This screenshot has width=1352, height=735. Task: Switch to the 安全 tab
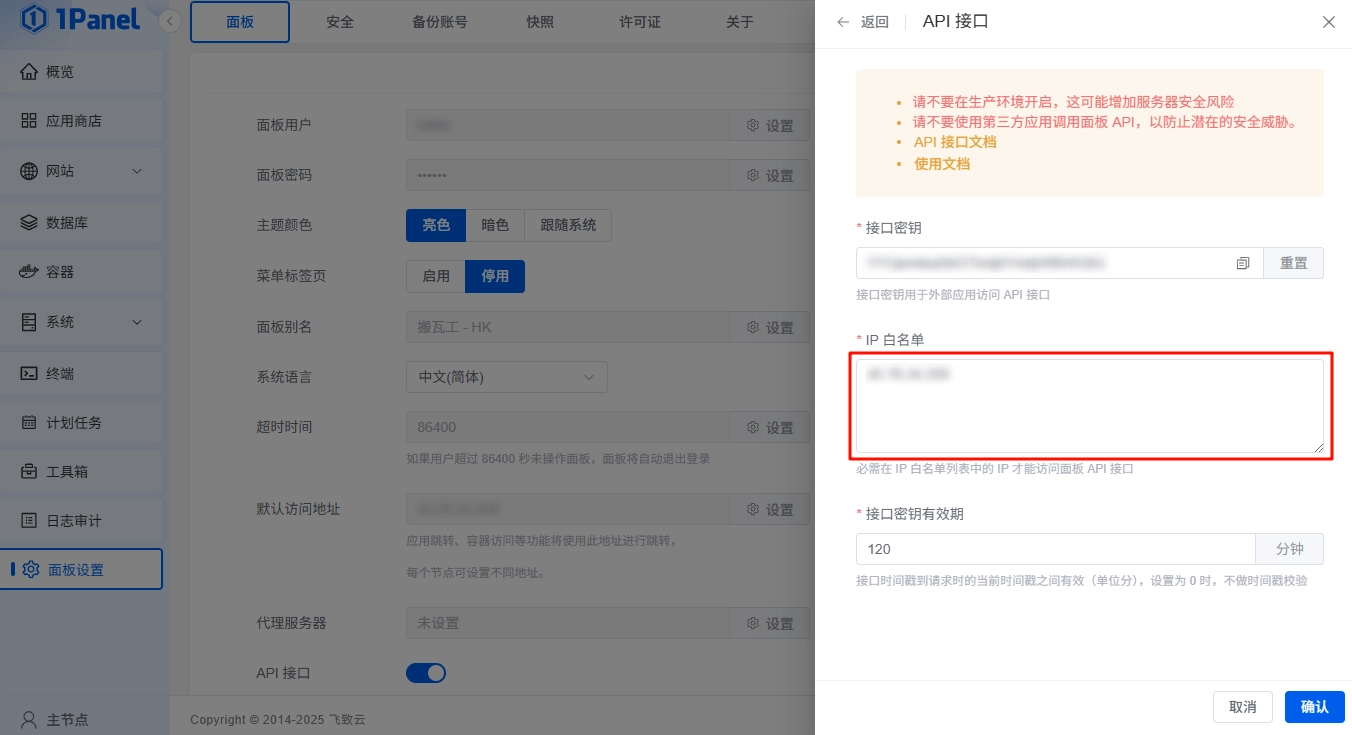click(340, 21)
